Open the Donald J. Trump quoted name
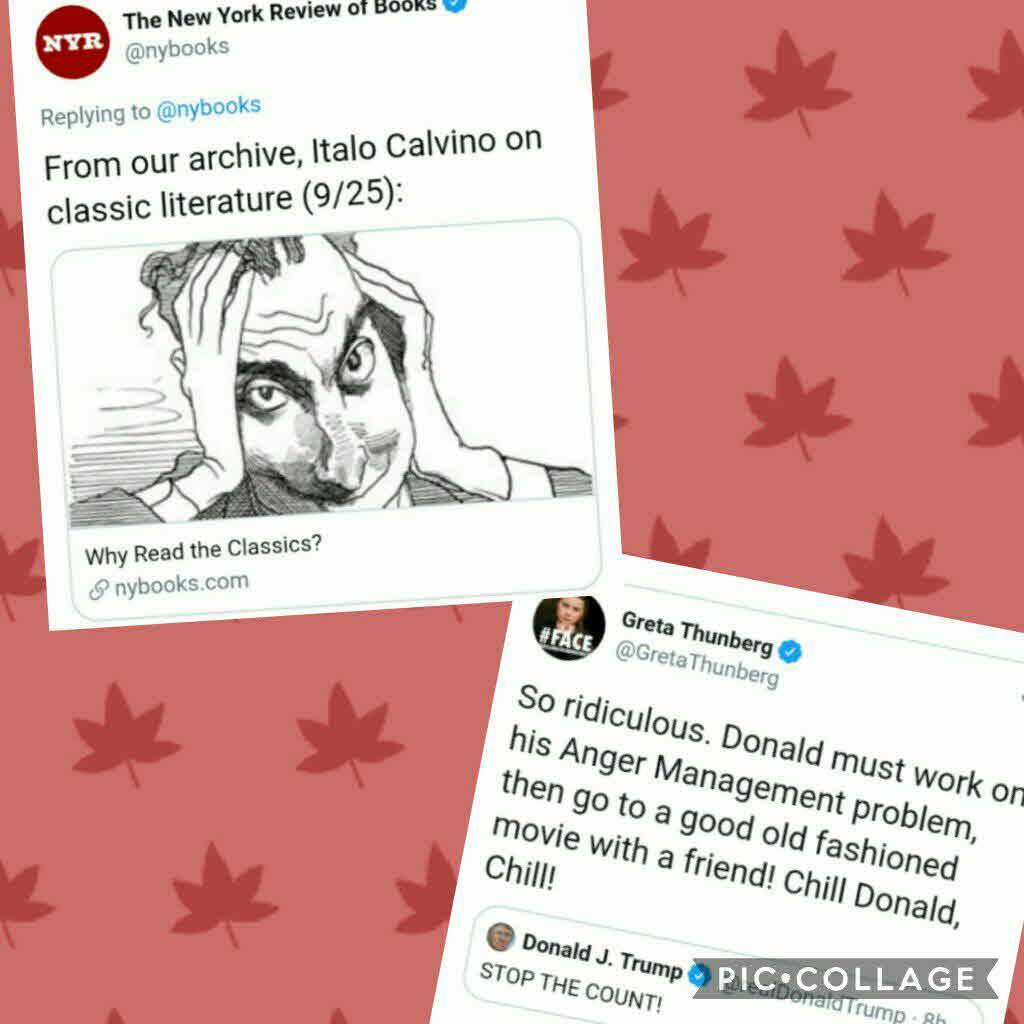 tap(601, 955)
